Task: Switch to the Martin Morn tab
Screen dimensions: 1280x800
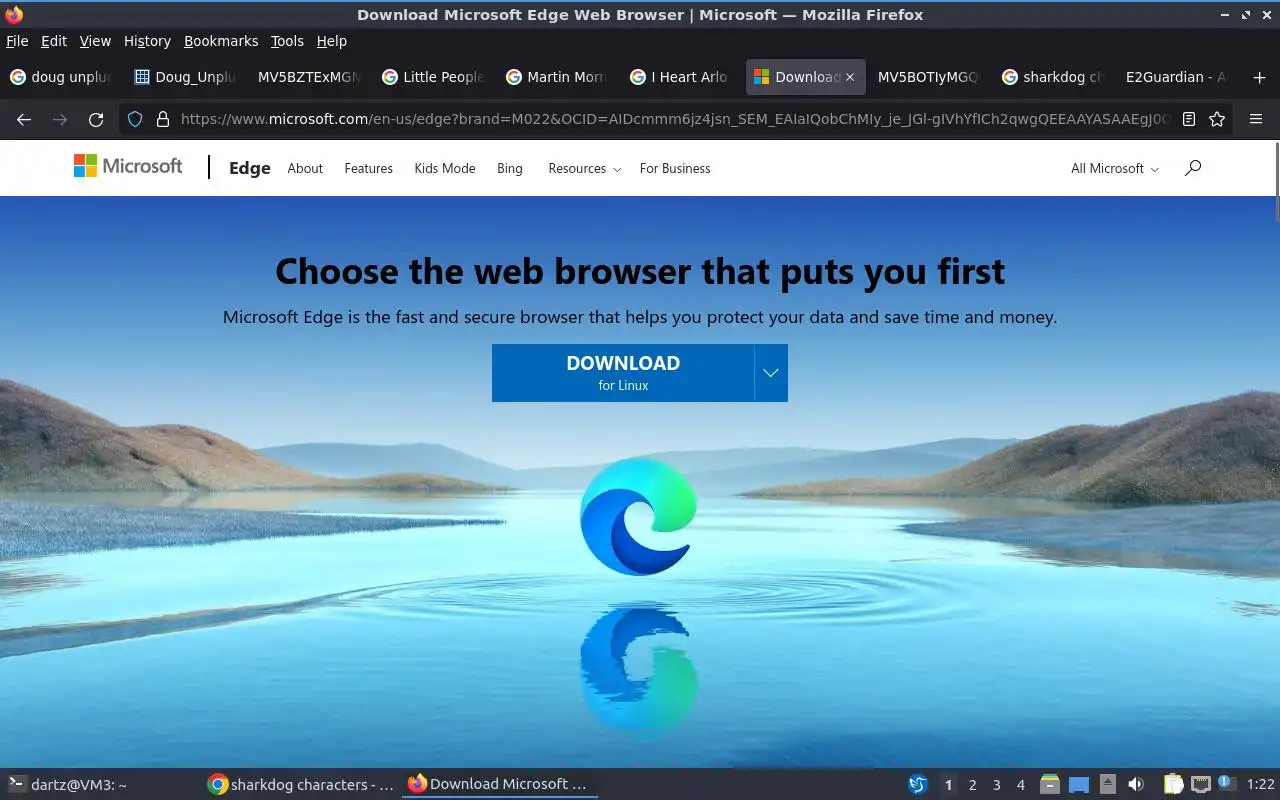Action: [x=556, y=77]
